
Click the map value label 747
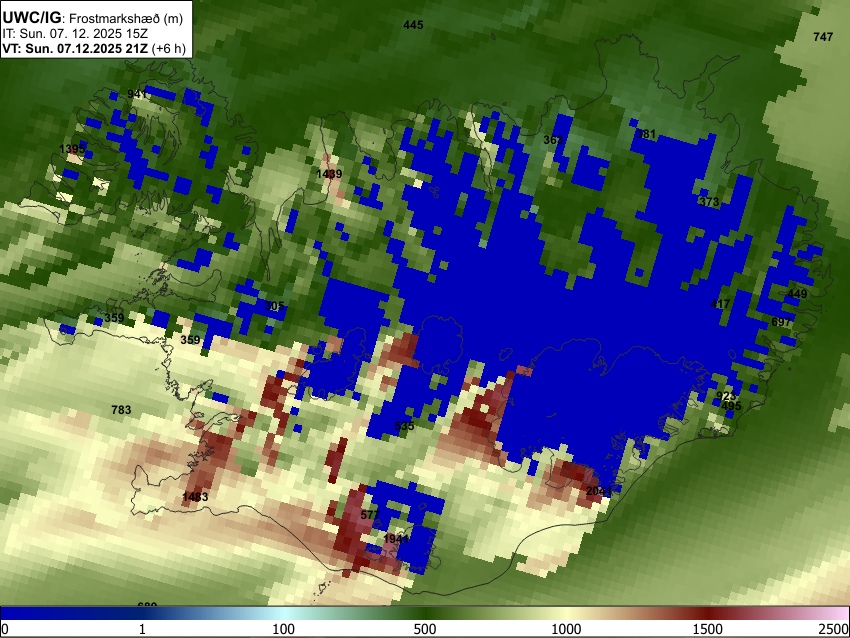[x=823, y=37]
